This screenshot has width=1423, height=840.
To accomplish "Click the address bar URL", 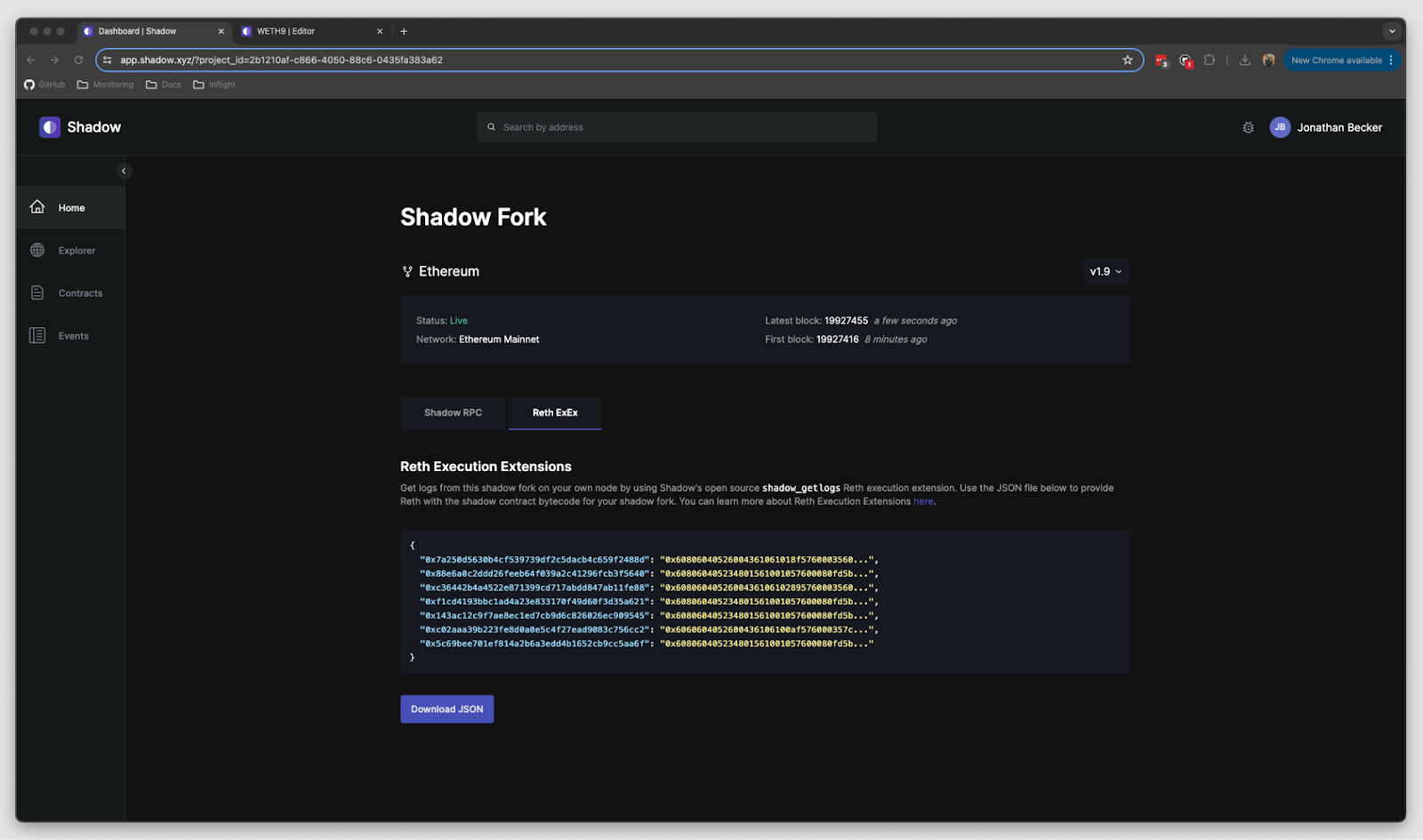I will (281, 60).
